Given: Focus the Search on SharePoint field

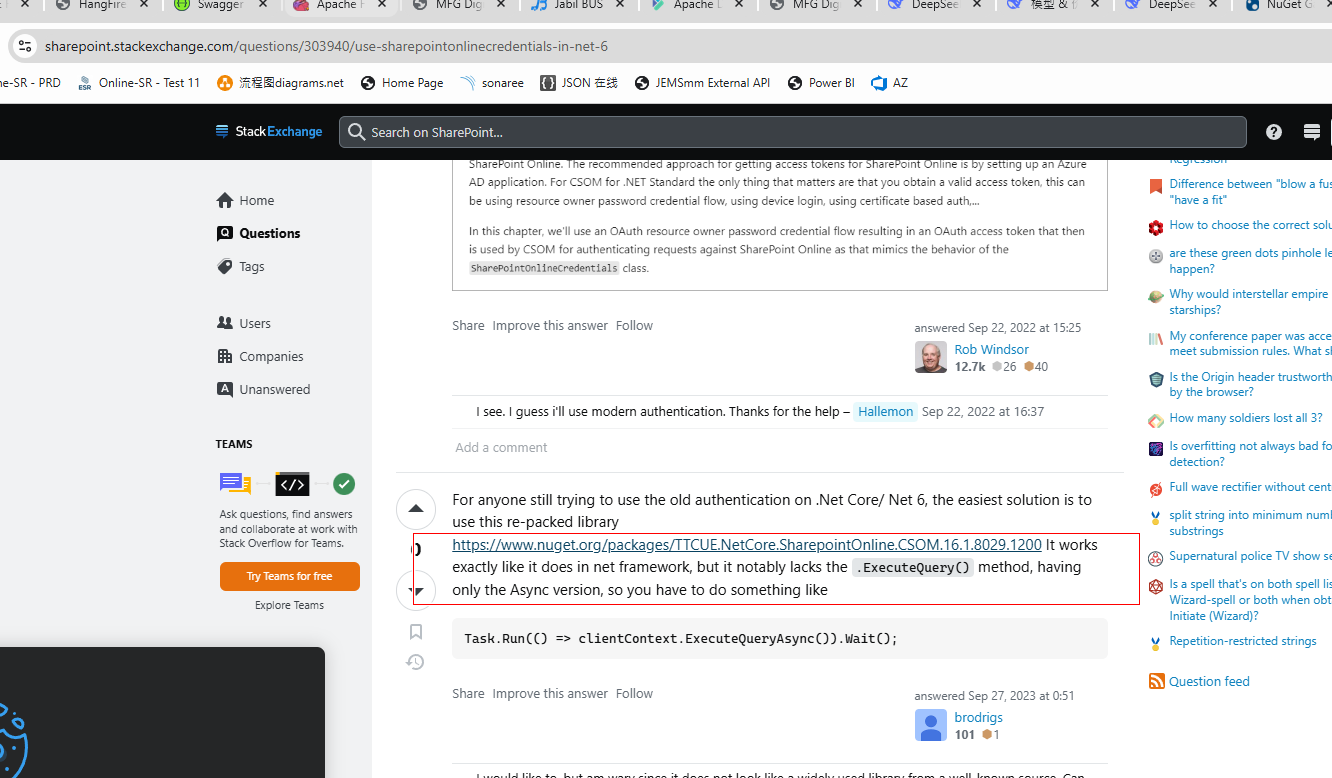Looking at the screenshot, I should point(793,132).
